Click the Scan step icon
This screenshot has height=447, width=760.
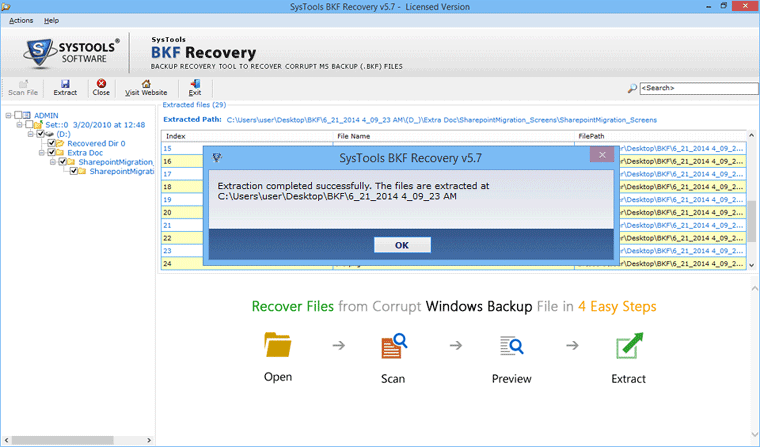click(x=394, y=346)
